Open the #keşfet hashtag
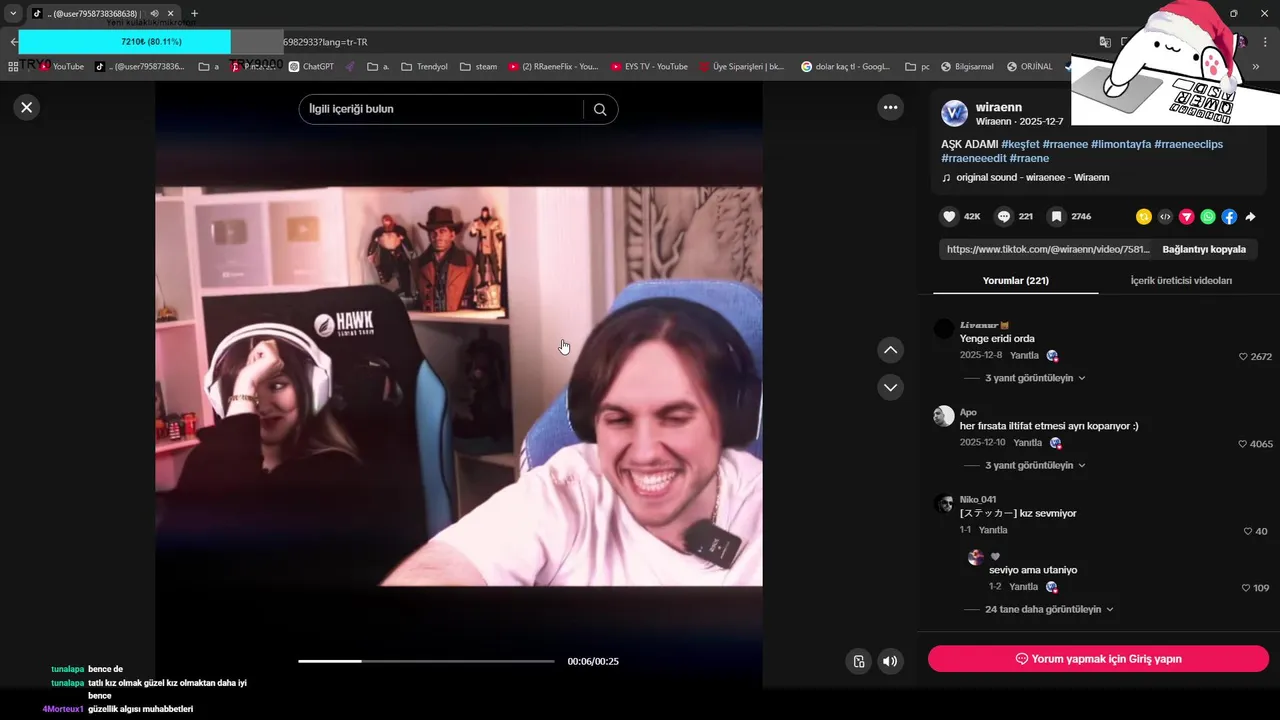The image size is (1280, 720). tap(1020, 144)
